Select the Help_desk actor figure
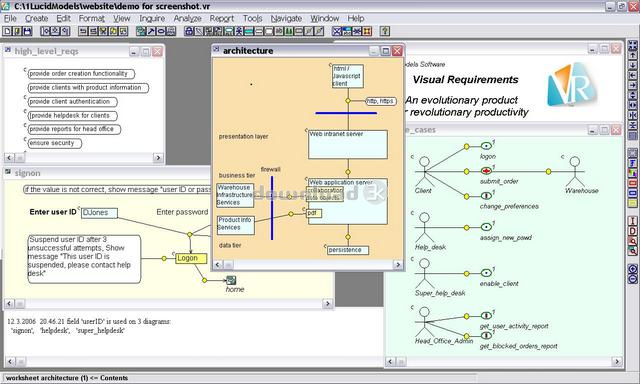 click(424, 227)
